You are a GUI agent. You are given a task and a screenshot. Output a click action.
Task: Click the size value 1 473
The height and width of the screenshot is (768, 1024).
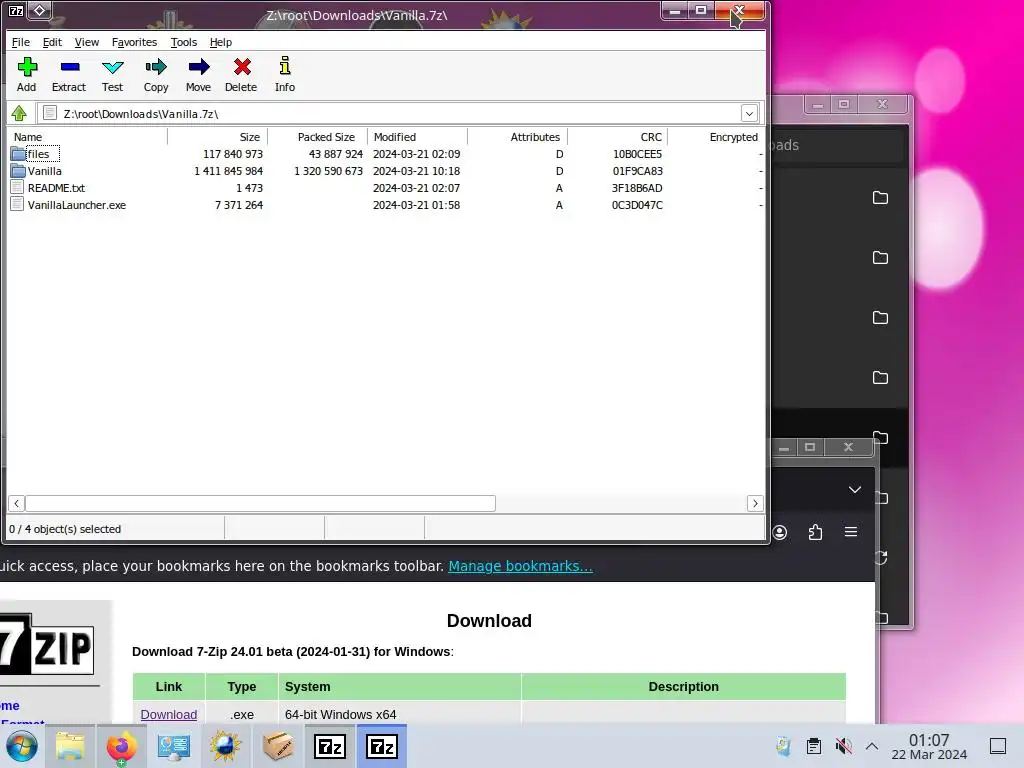click(x=249, y=188)
